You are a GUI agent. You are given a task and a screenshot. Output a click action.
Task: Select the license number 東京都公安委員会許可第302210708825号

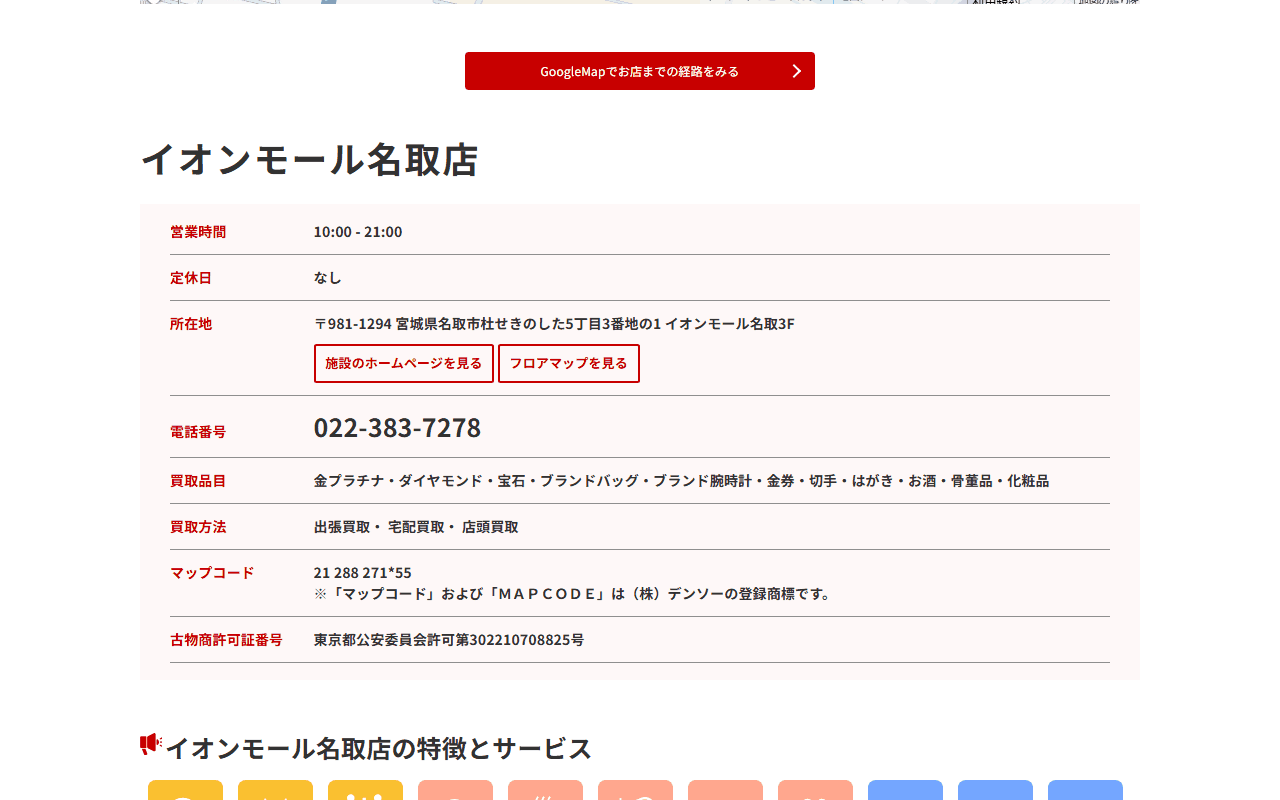(449, 640)
